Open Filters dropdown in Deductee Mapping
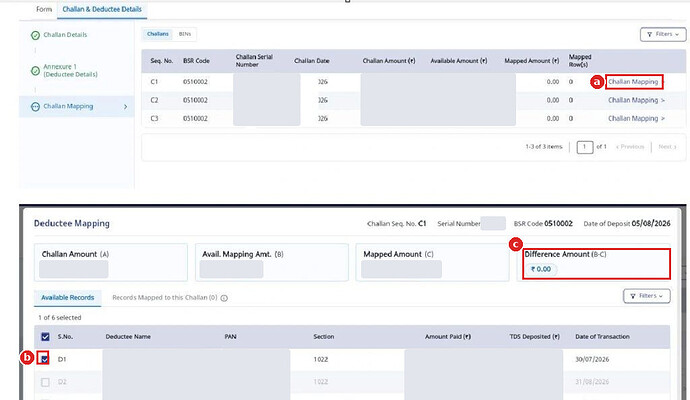Viewport: 690px width, 400px height. (x=646, y=296)
